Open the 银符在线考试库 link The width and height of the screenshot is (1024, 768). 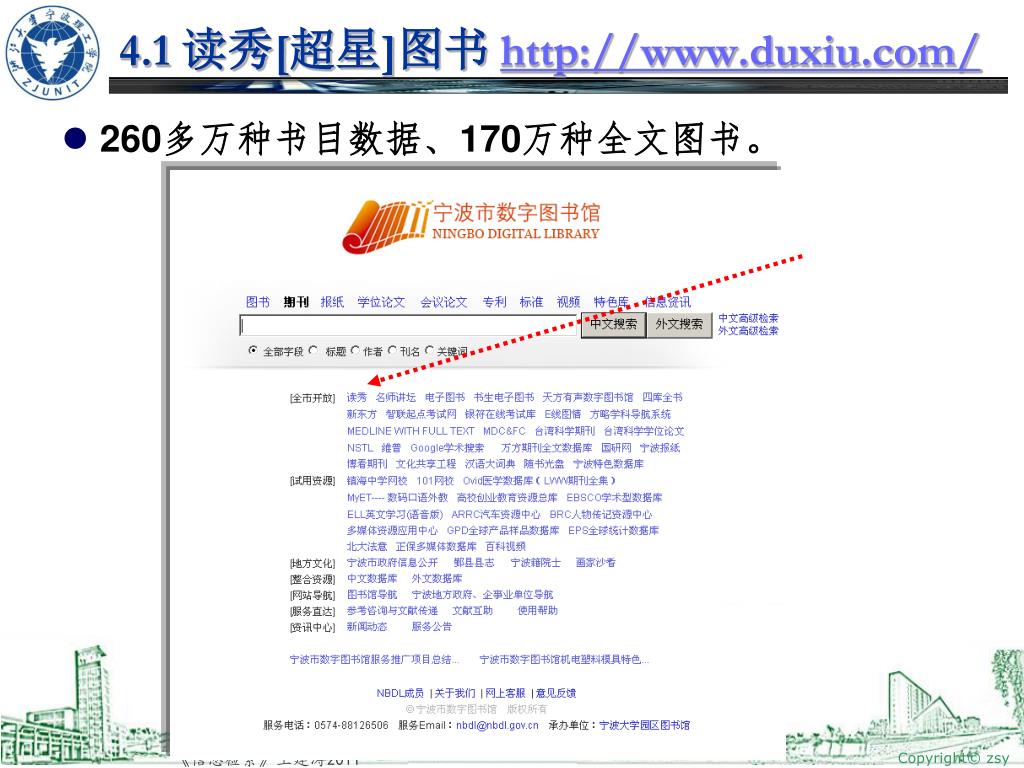pos(500,414)
